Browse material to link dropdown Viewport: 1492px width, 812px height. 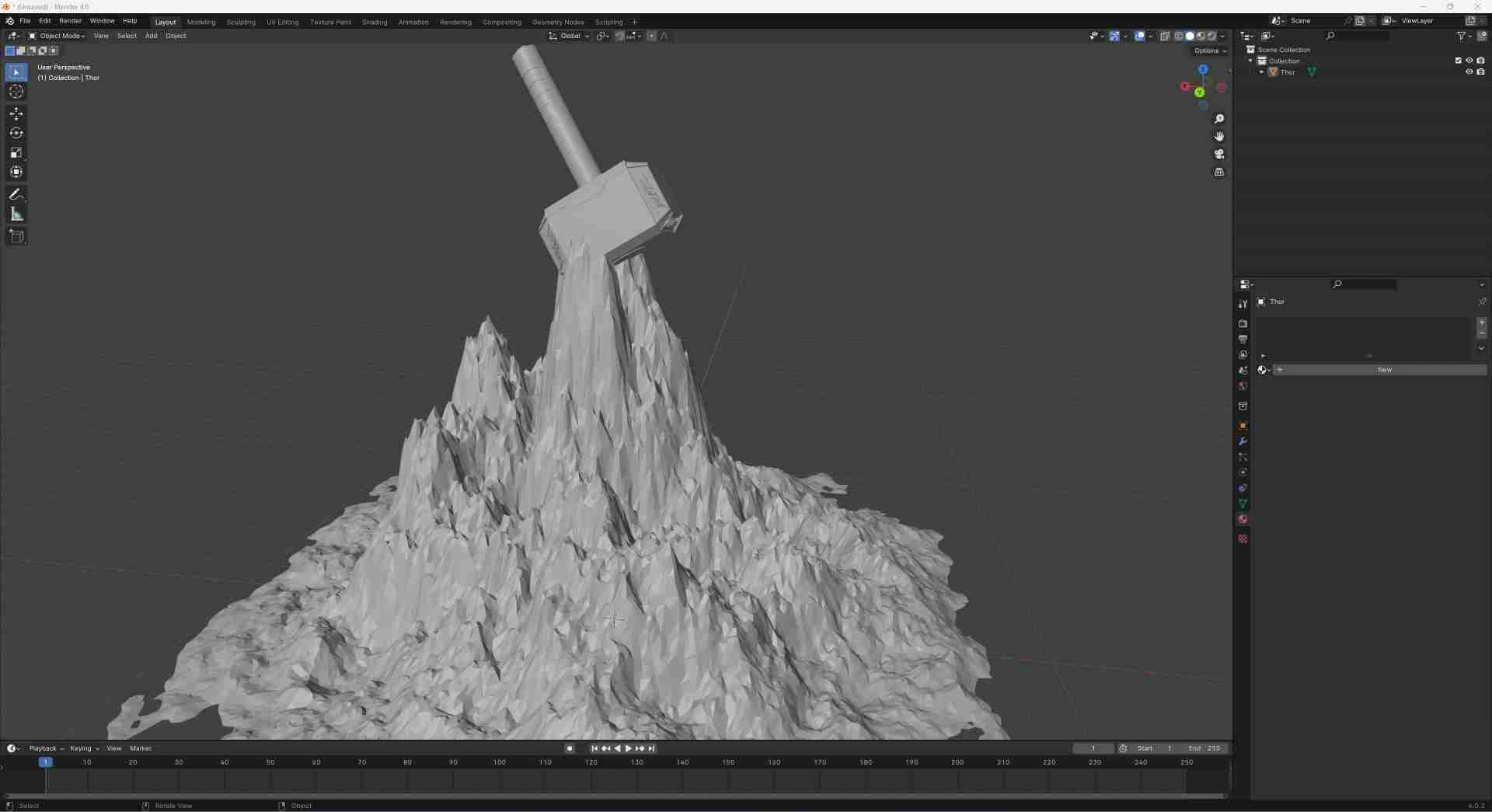coord(1264,370)
